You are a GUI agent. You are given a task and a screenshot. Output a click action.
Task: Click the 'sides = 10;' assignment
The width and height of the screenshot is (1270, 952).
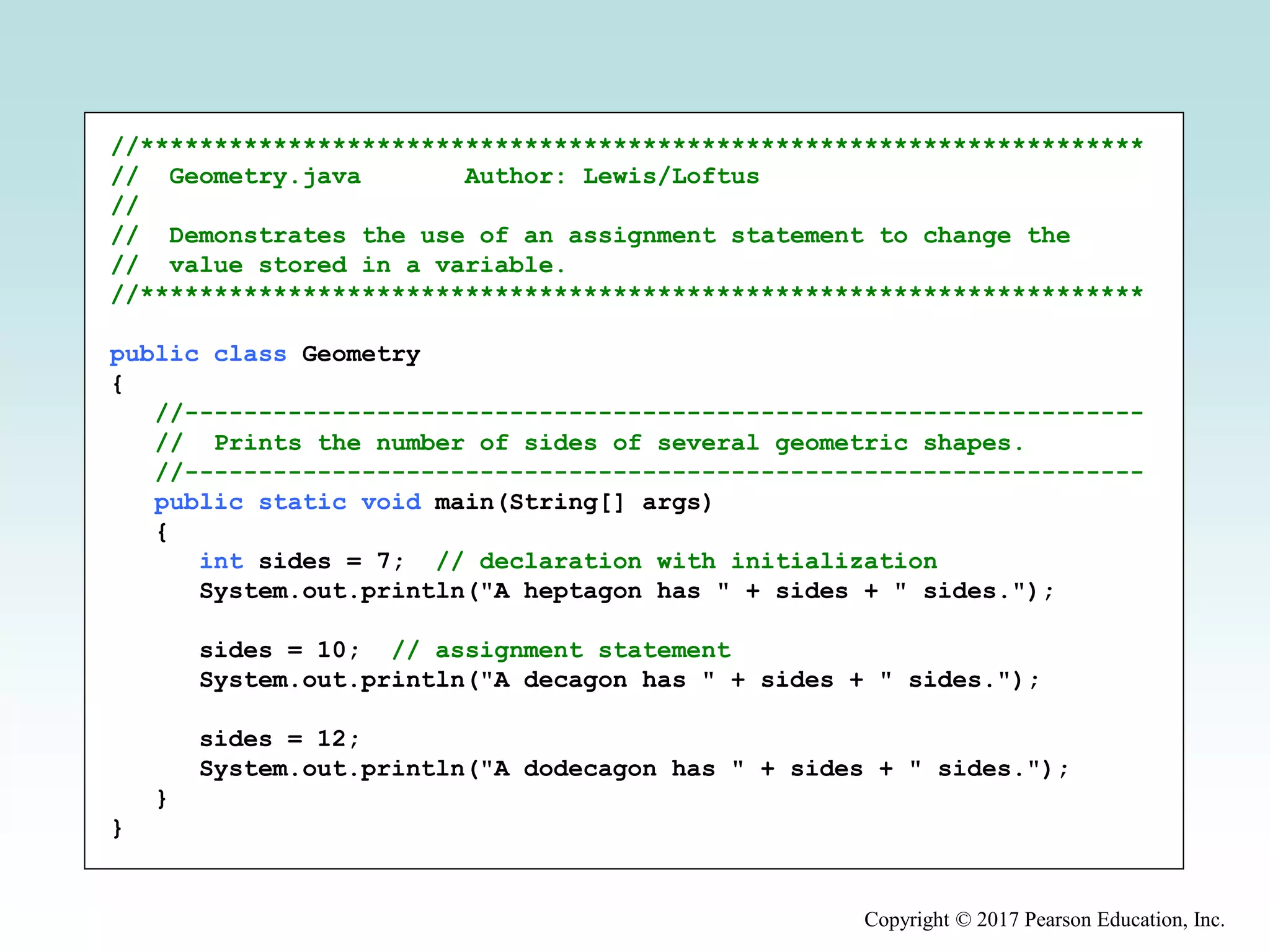(x=280, y=650)
